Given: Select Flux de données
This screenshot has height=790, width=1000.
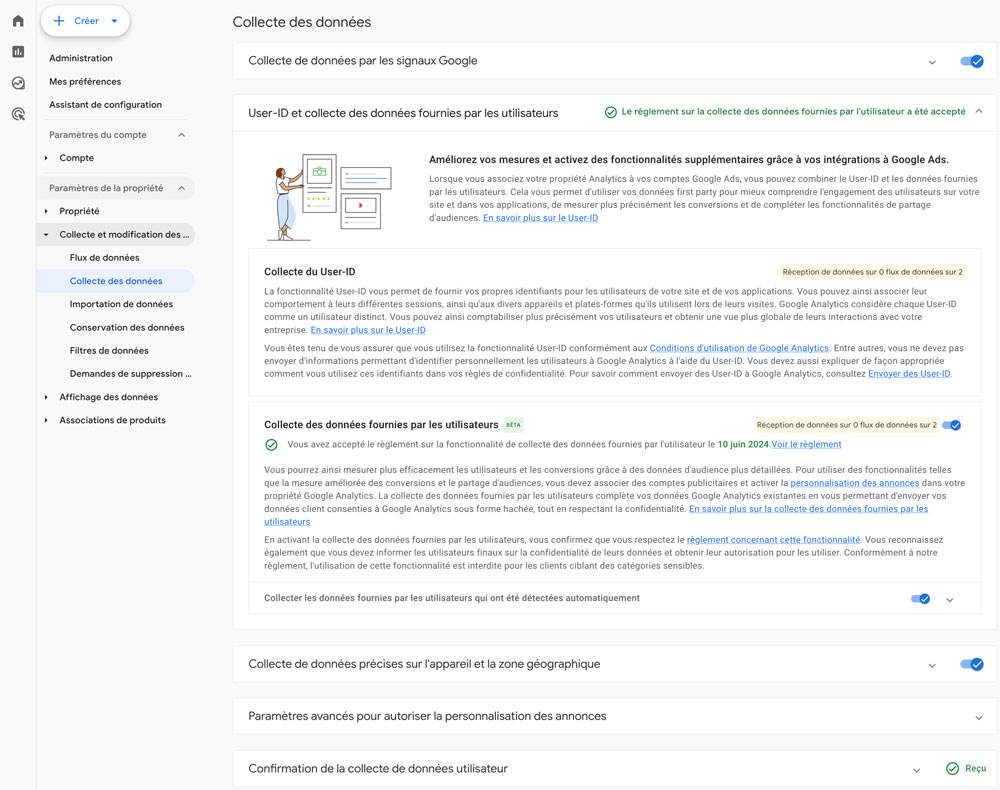Looking at the screenshot, I should pyautogui.click(x=104, y=258).
